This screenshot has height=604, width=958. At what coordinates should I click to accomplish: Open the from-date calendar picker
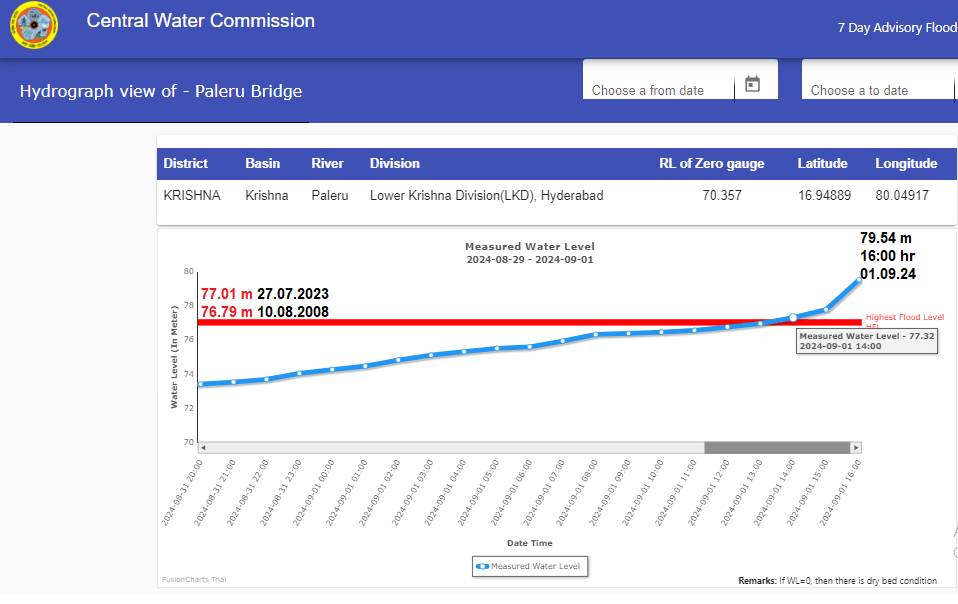(753, 85)
